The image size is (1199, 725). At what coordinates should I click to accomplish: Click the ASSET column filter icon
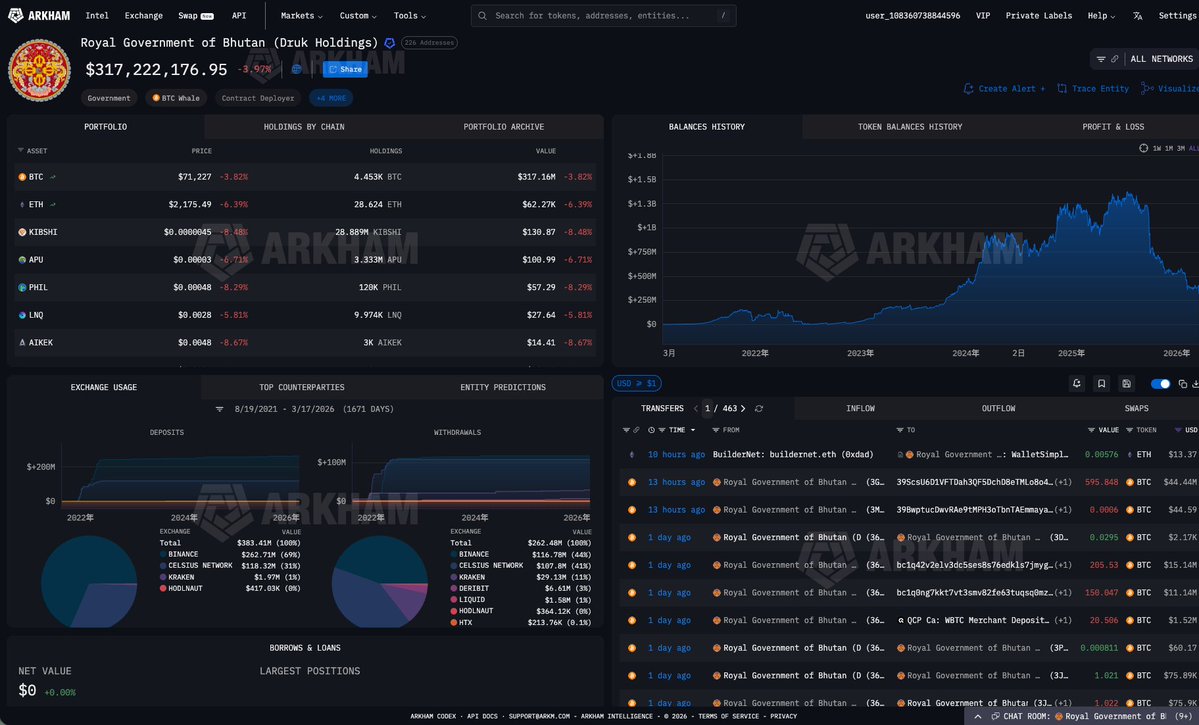(21, 151)
